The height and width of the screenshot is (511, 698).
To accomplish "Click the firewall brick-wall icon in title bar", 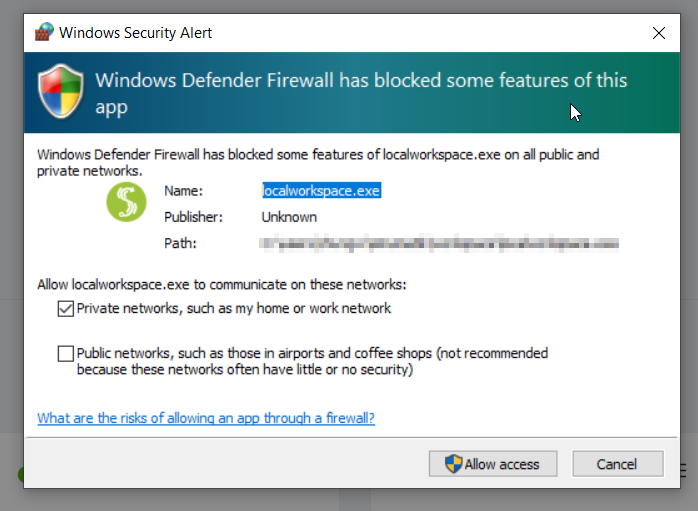I will (44, 32).
